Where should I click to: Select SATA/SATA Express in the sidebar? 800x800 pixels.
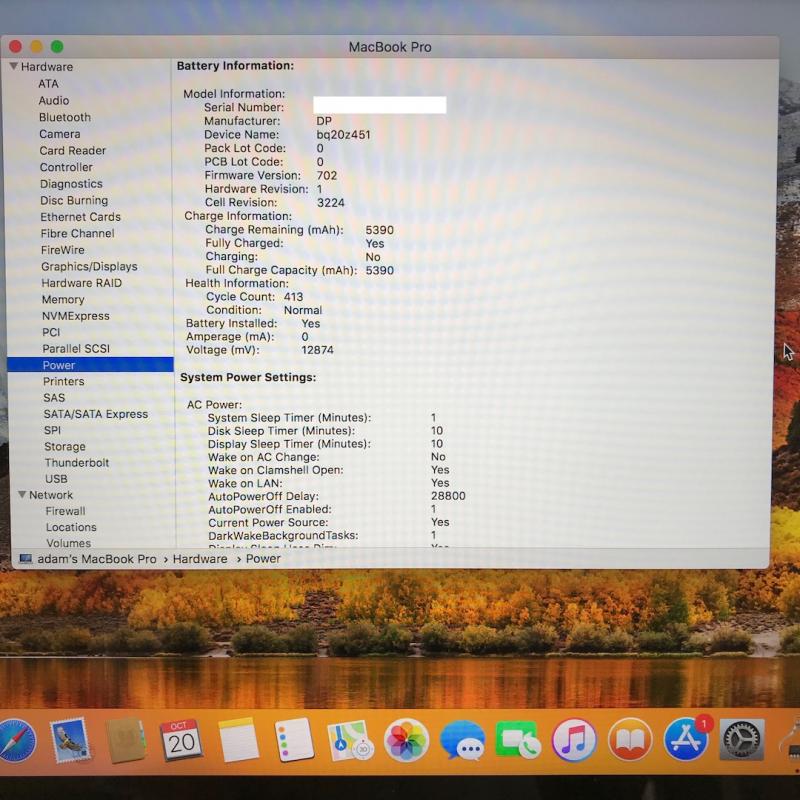point(96,414)
